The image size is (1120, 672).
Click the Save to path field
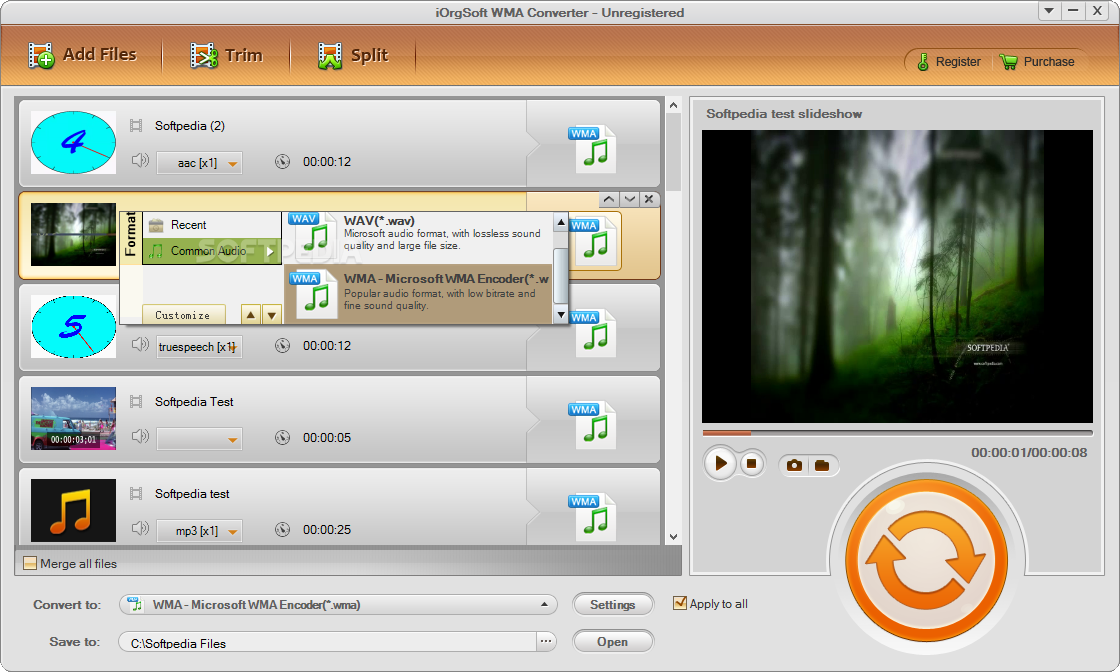(x=327, y=642)
